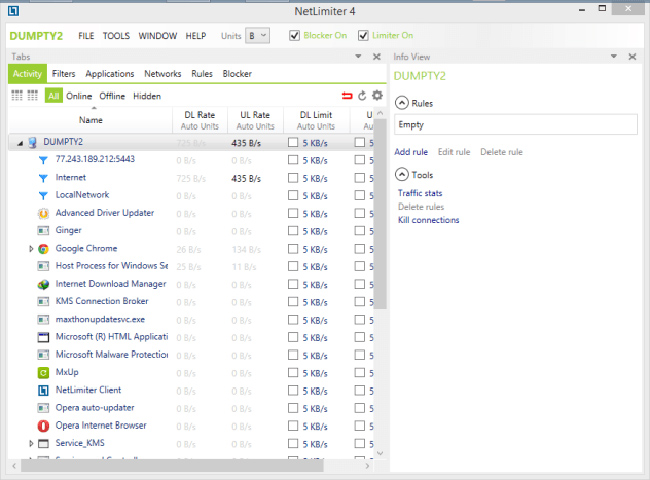Sort by the Name column header
Viewport: 650px width, 480px height.
coord(91,120)
